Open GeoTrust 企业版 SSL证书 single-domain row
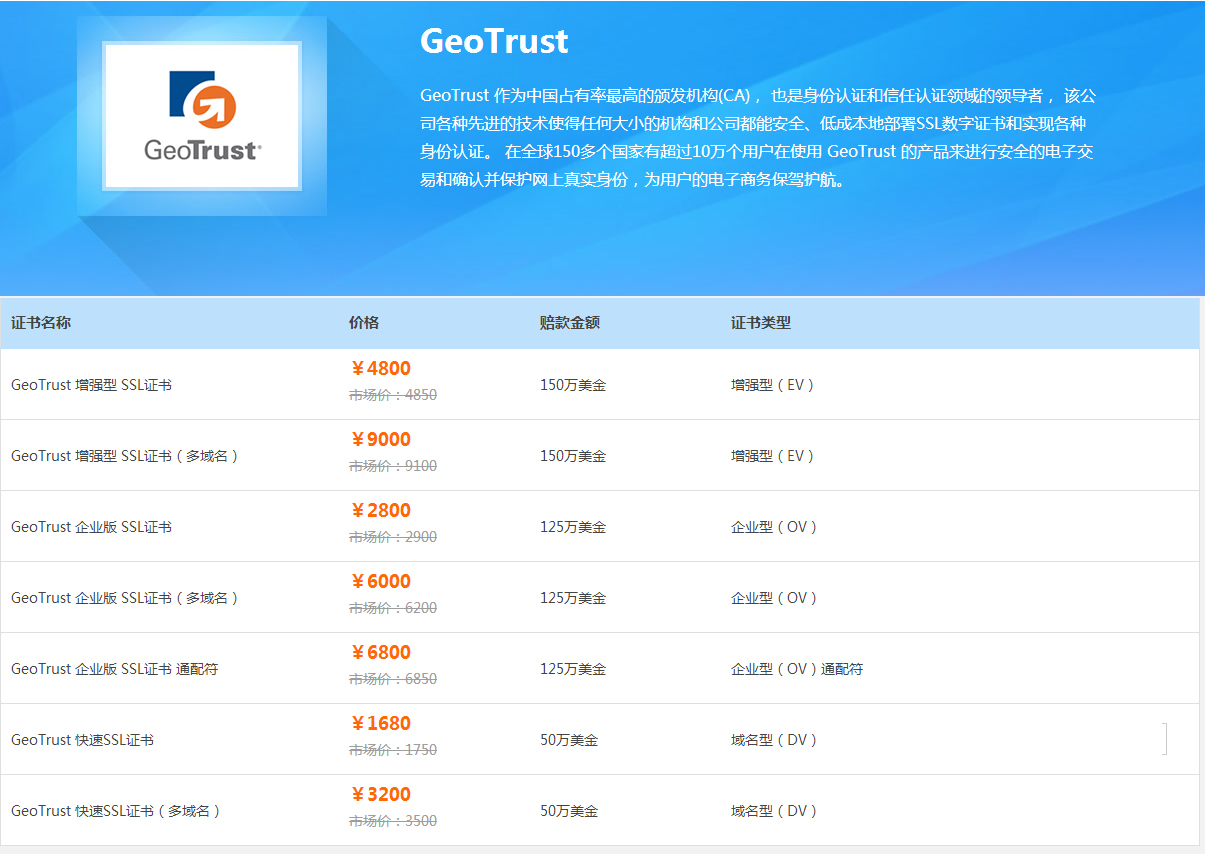This screenshot has height=854, width=1205. tap(92, 527)
